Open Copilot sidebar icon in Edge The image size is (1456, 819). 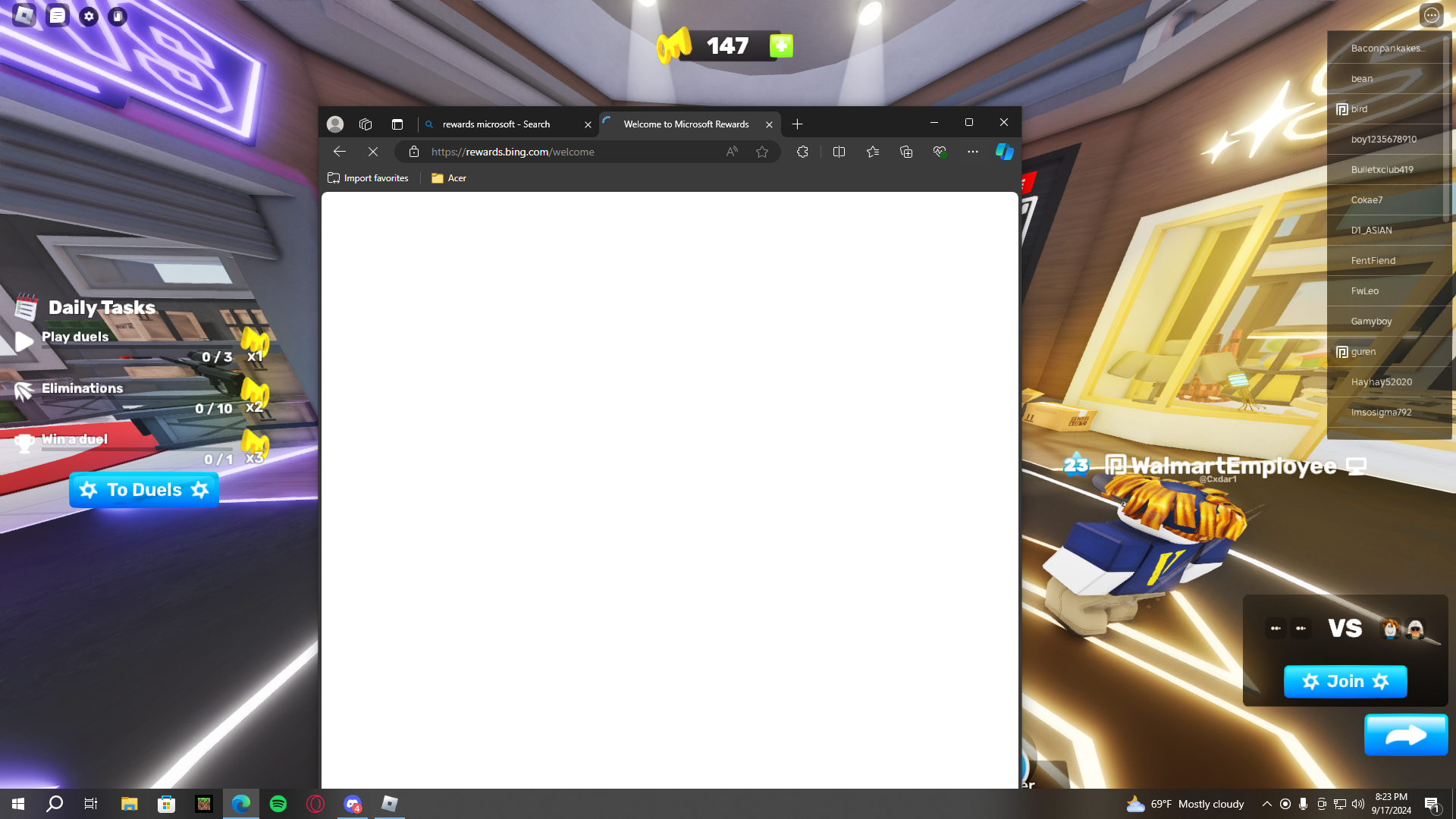1004,152
